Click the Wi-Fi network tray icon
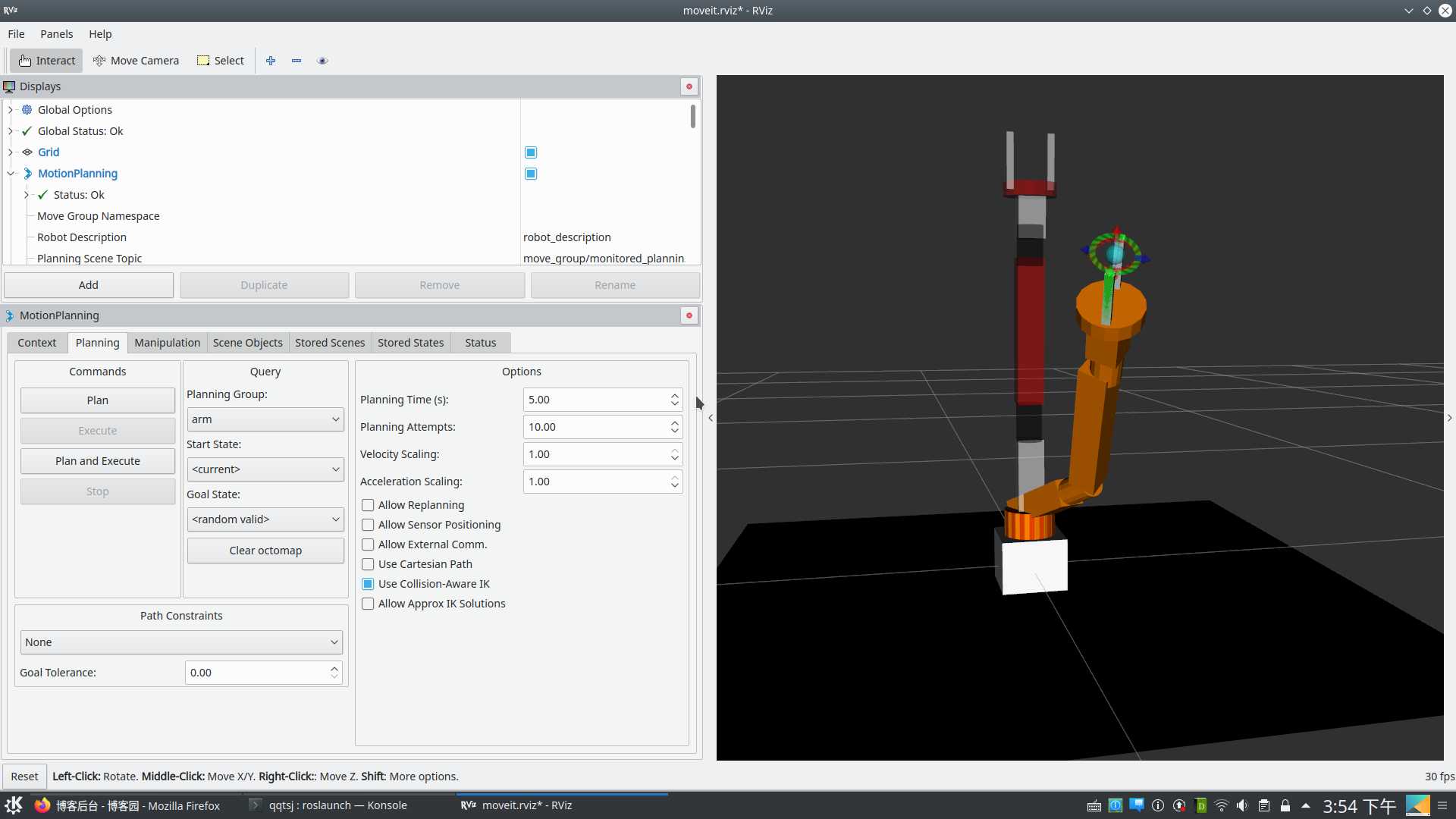1456x819 pixels. [1222, 806]
